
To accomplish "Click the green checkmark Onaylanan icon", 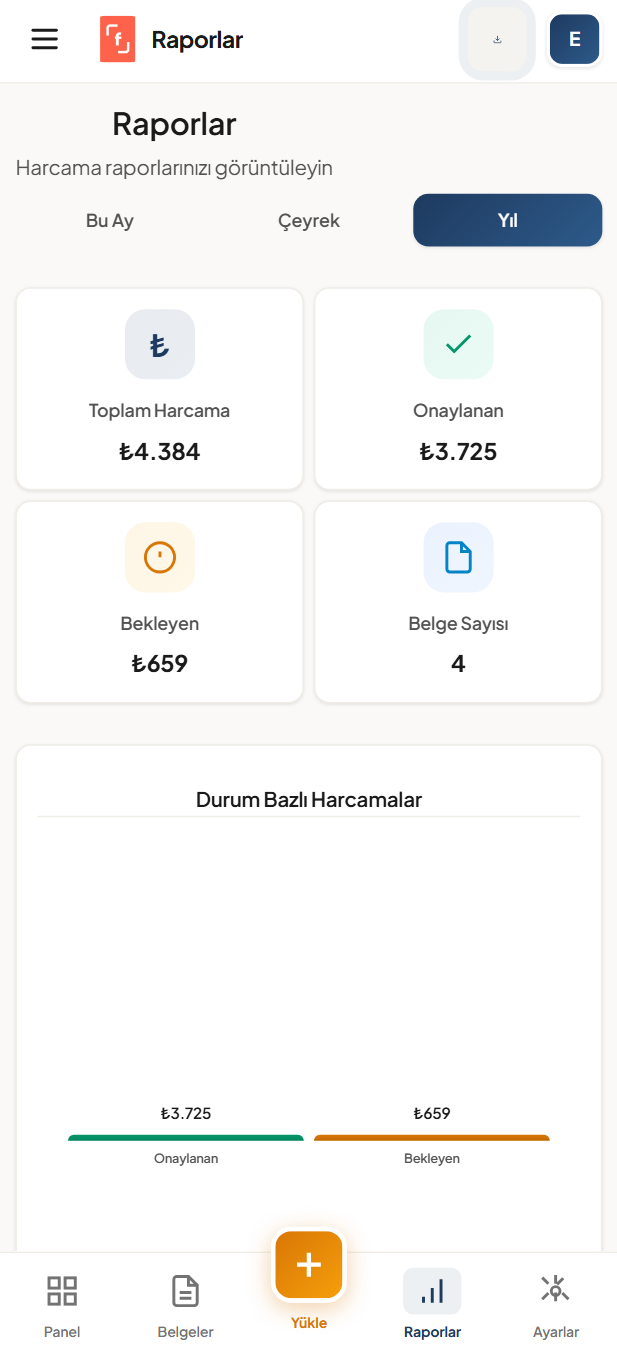I will pos(458,345).
